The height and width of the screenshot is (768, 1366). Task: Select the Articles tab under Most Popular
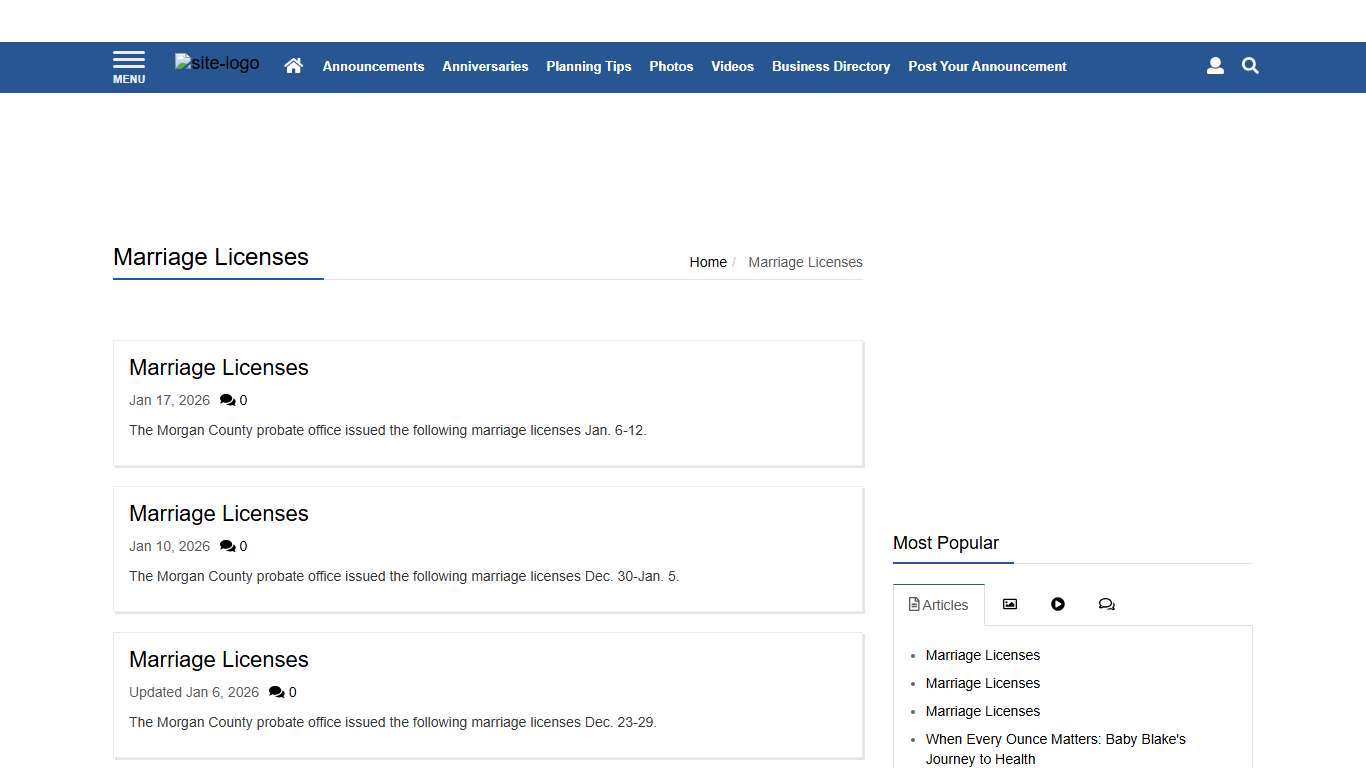coord(938,605)
